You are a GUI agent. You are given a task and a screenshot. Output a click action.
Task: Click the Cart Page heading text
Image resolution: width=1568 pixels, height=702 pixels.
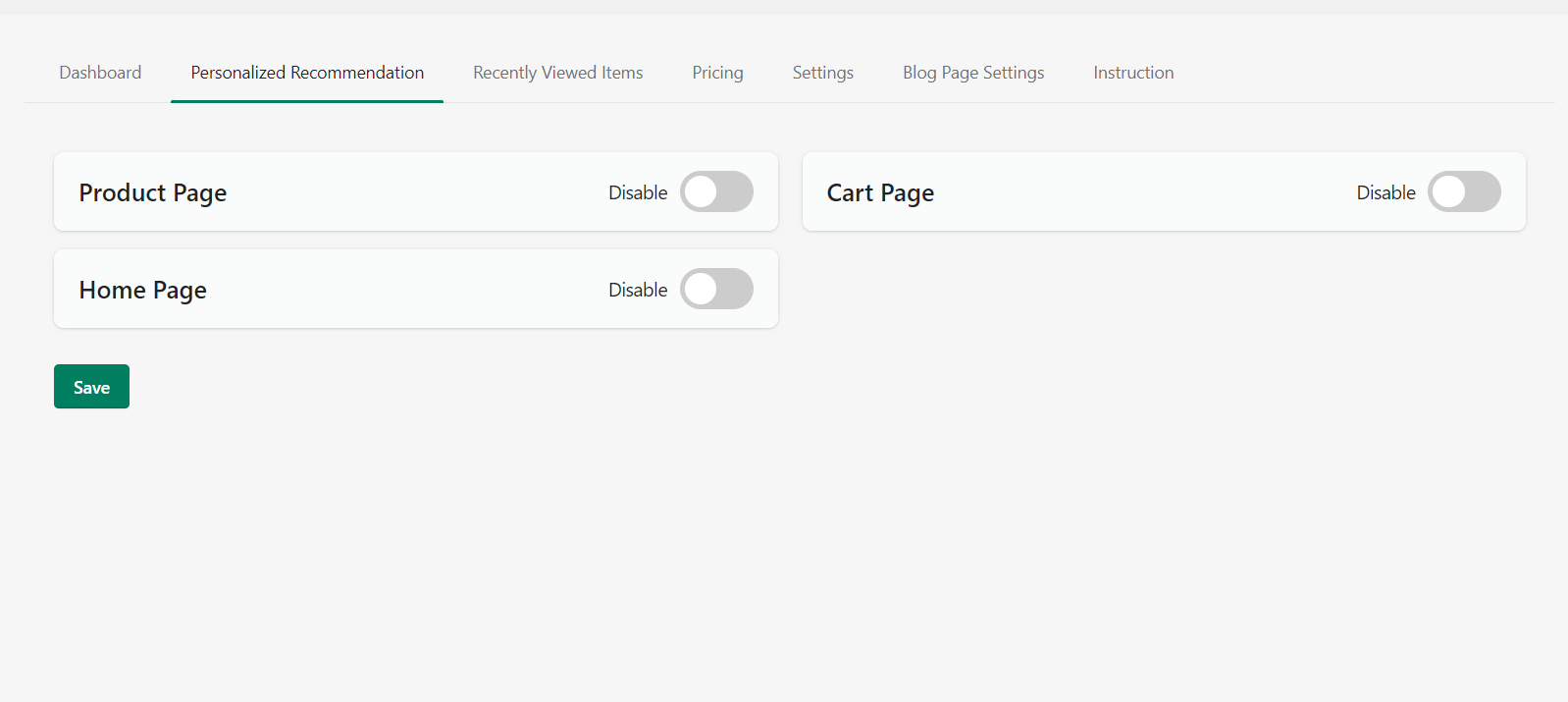click(880, 192)
